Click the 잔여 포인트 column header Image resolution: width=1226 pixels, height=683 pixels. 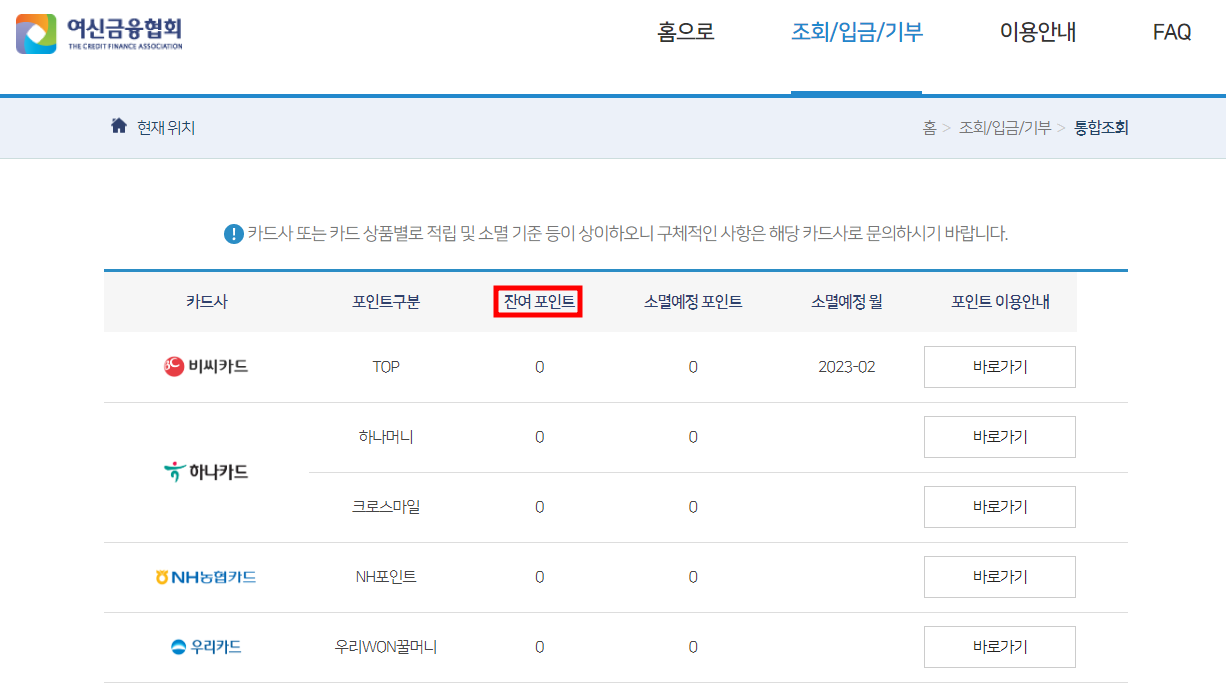tap(539, 302)
